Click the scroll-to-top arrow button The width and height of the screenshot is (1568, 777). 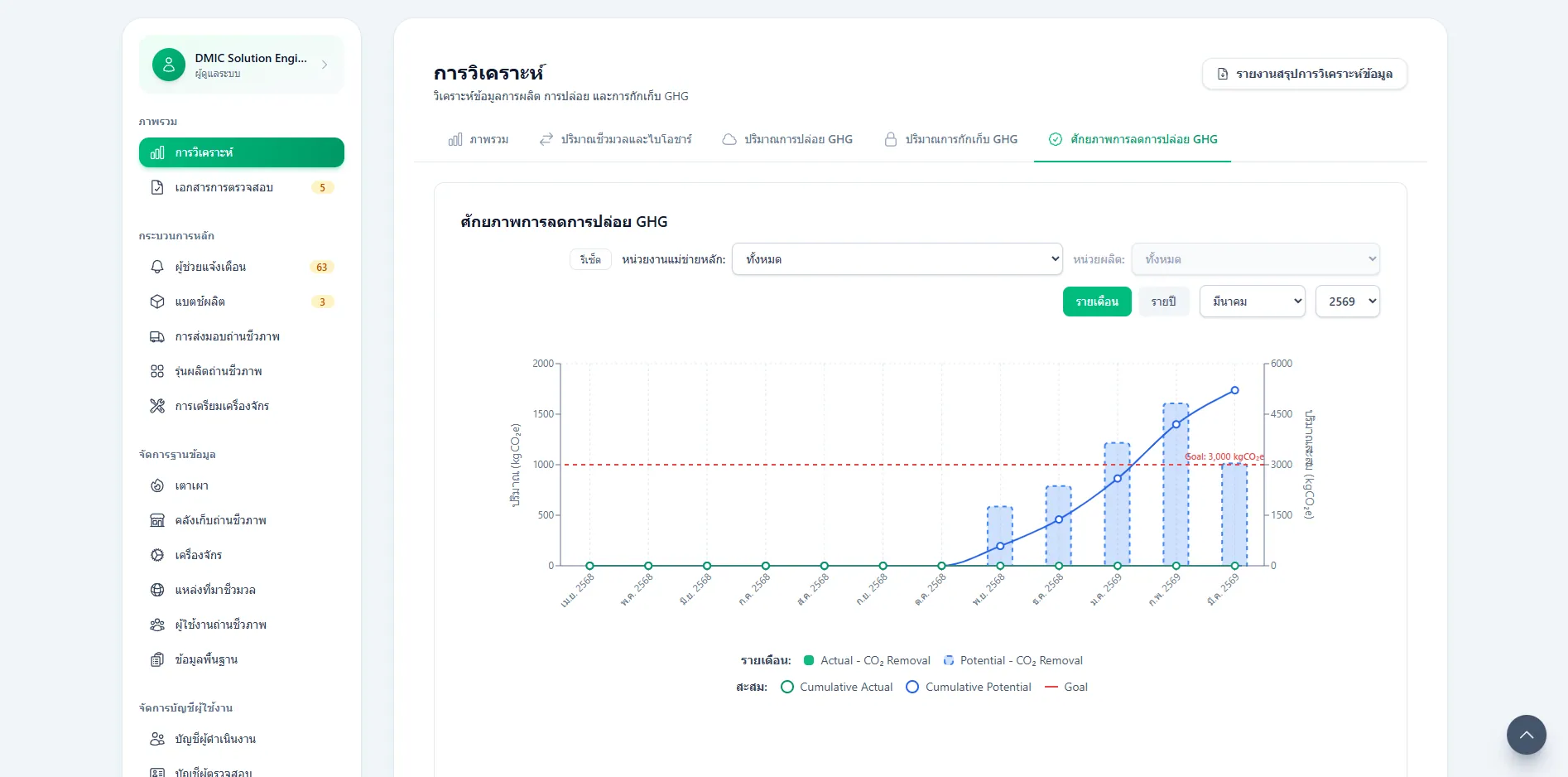pos(1527,735)
